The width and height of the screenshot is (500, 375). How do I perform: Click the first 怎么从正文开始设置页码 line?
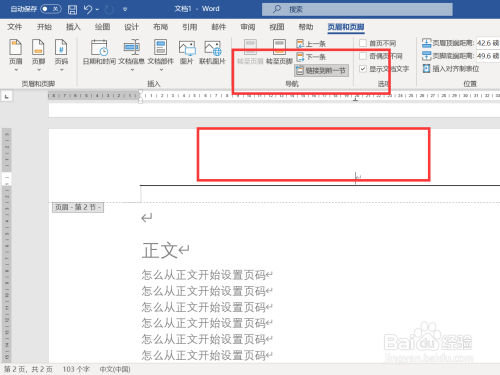tap(203, 275)
